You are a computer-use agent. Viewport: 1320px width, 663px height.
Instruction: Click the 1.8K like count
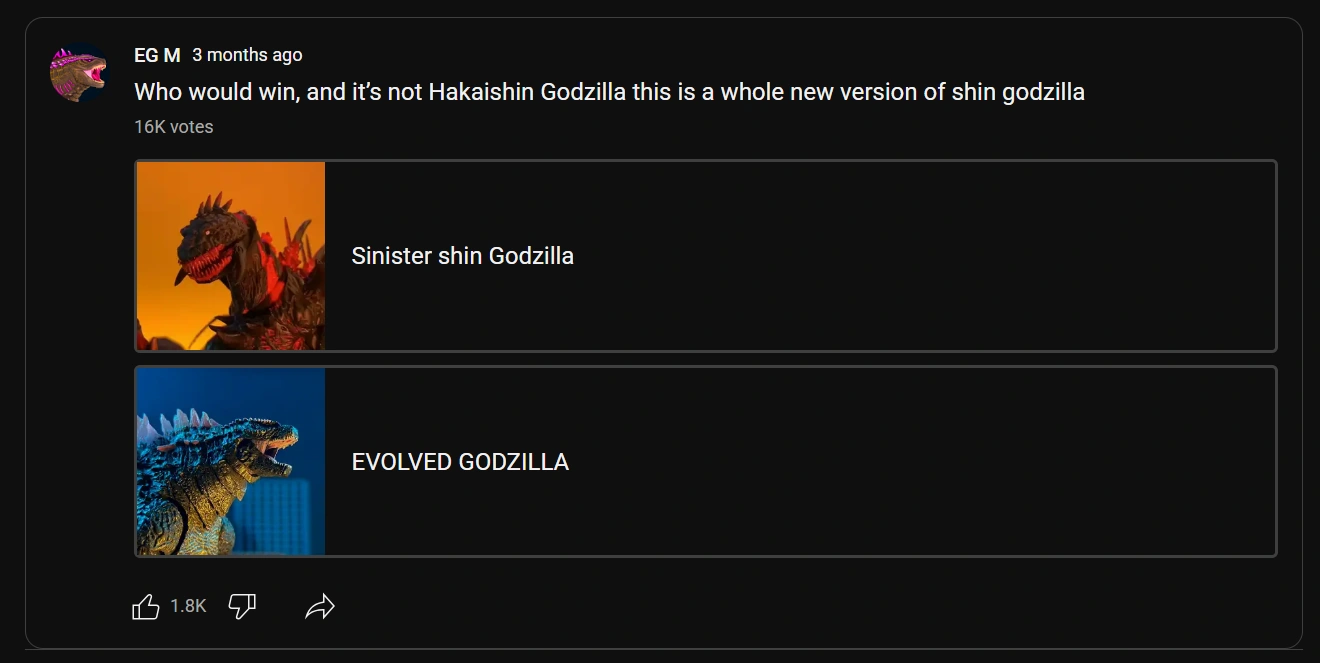click(x=188, y=606)
